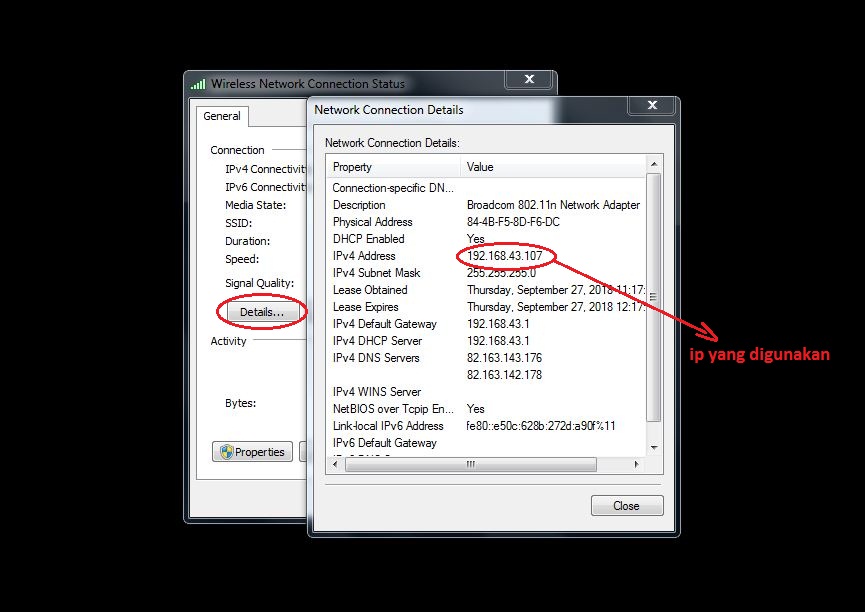Select the Link-local IPv6 Address property
The image size is (865, 612).
(388, 427)
